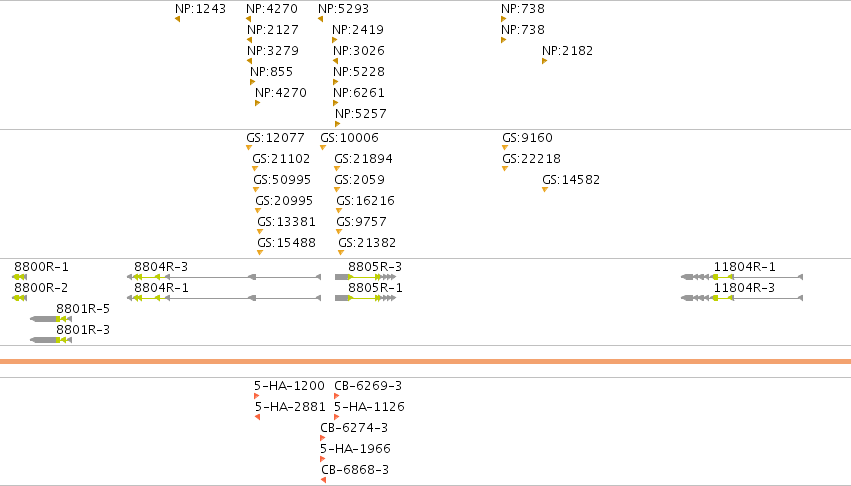Click the GS:50995 label
Viewport: 851px width, 486px height.
click(282, 180)
